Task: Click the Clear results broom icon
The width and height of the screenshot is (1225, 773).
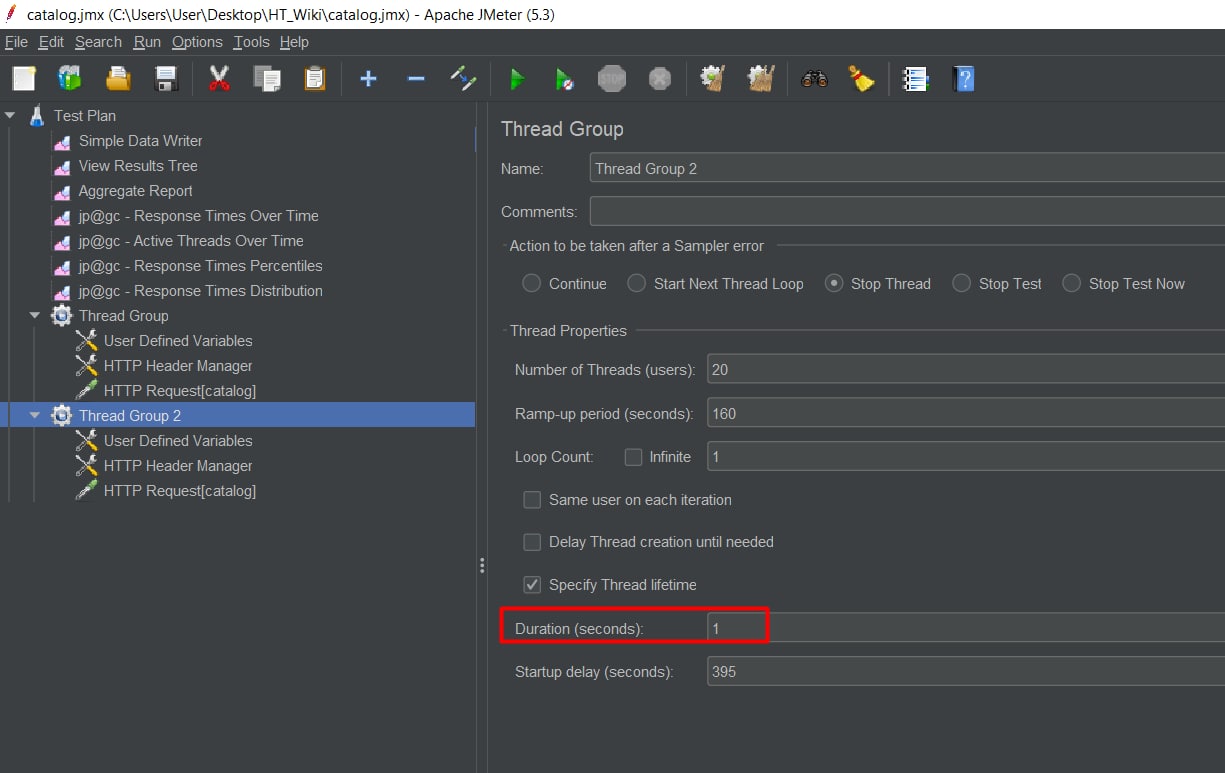Action: pyautogui.click(x=713, y=78)
